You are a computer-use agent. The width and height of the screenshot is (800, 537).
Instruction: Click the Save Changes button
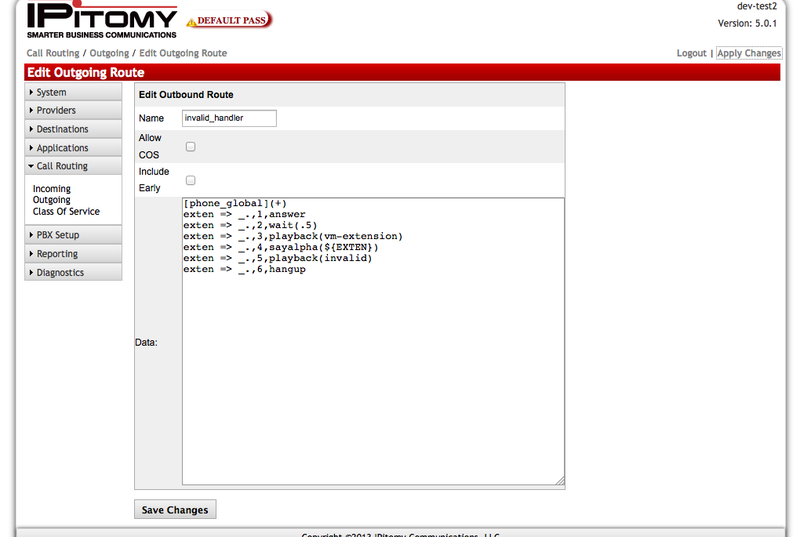175,510
